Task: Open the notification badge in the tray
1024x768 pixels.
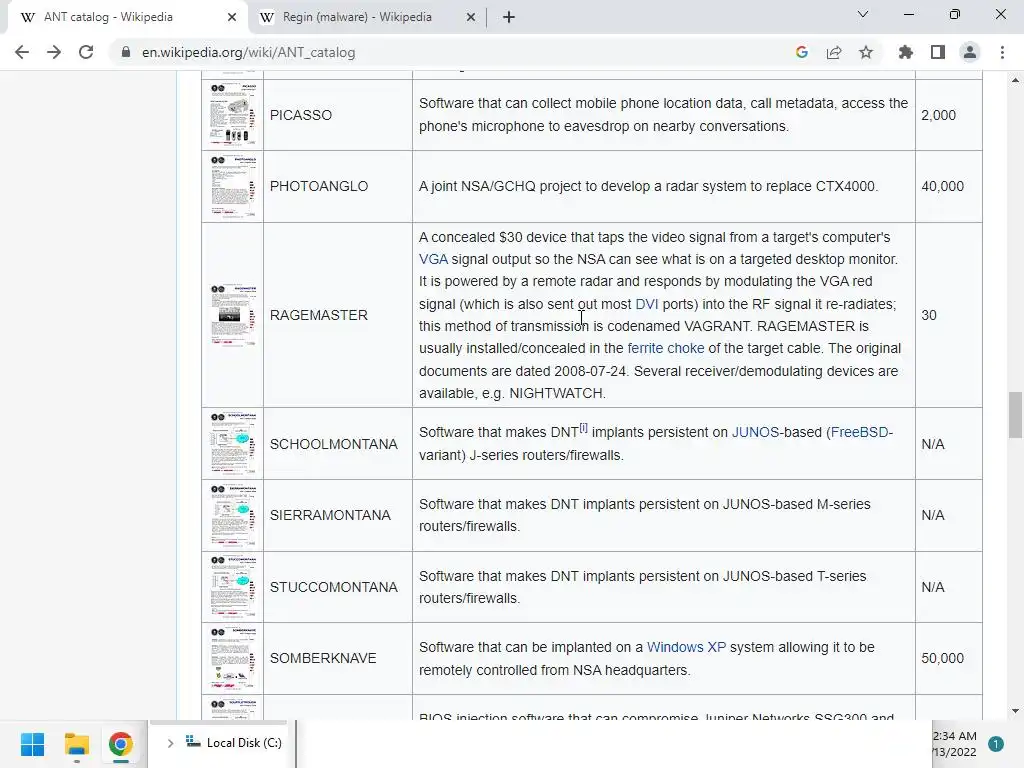Action: point(996,744)
